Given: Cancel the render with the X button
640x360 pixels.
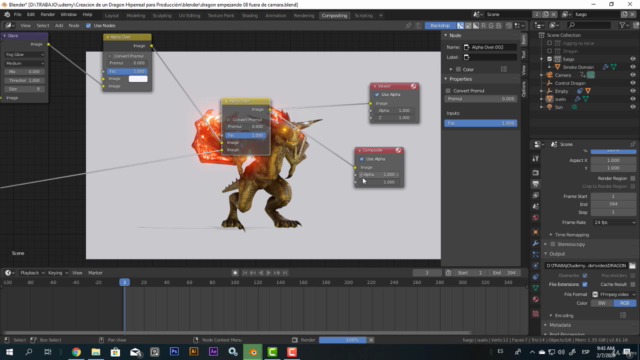Looking at the screenshot, I should [371, 340].
